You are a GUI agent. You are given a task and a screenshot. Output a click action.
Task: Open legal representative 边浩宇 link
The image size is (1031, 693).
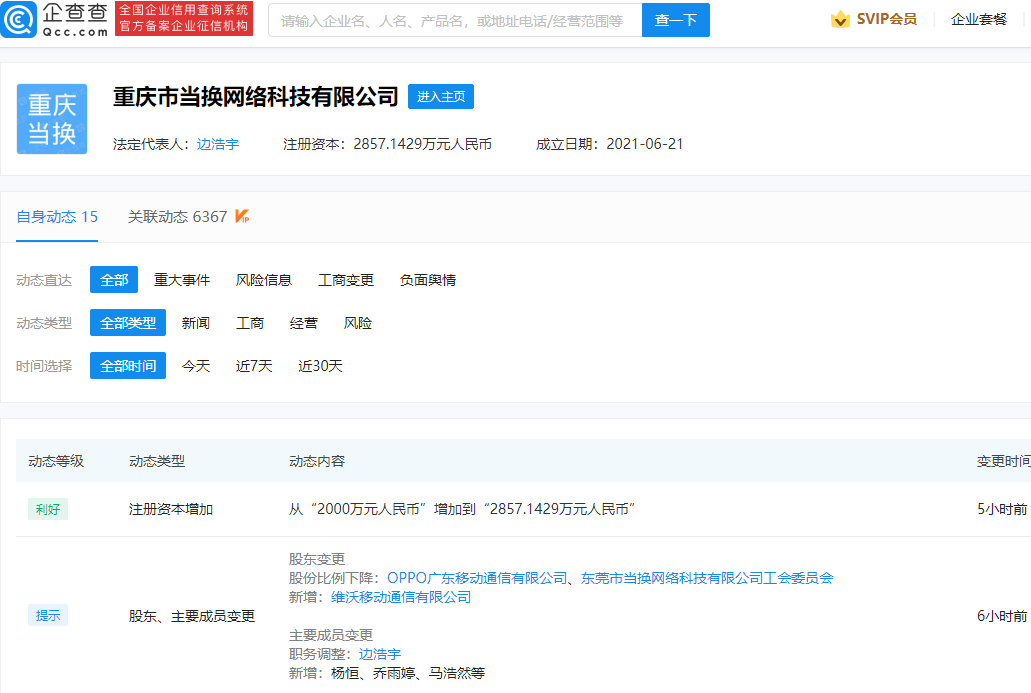pos(218,144)
